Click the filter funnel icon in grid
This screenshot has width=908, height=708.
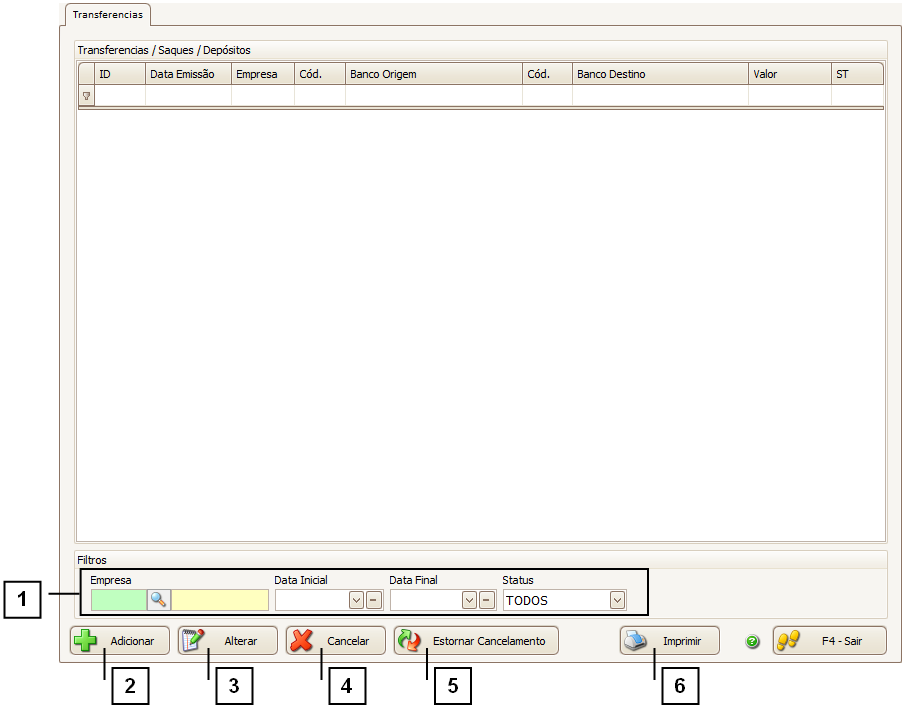[86, 96]
